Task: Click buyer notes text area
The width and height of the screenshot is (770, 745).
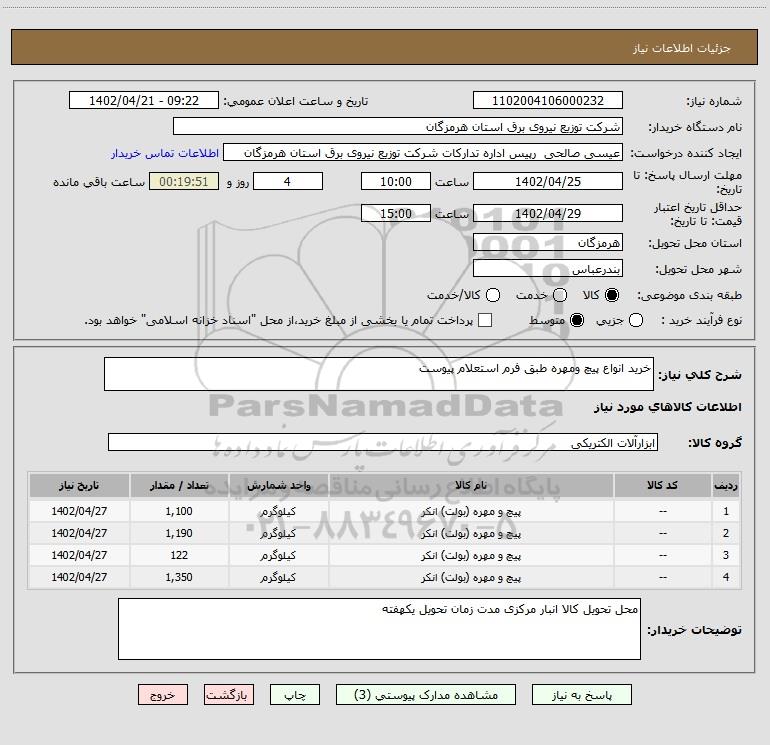Action: tap(379, 629)
